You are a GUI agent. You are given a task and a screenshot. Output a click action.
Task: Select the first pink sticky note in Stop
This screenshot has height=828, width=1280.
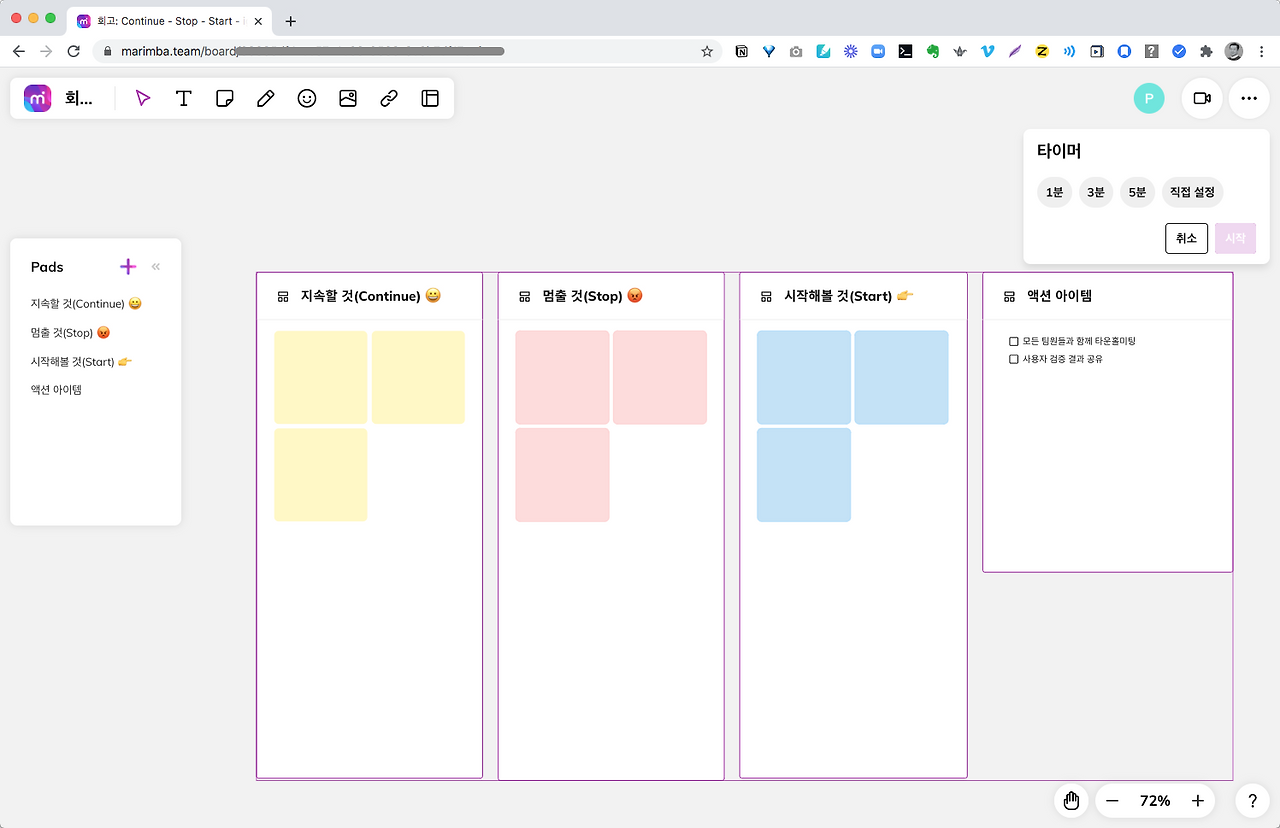(562, 377)
